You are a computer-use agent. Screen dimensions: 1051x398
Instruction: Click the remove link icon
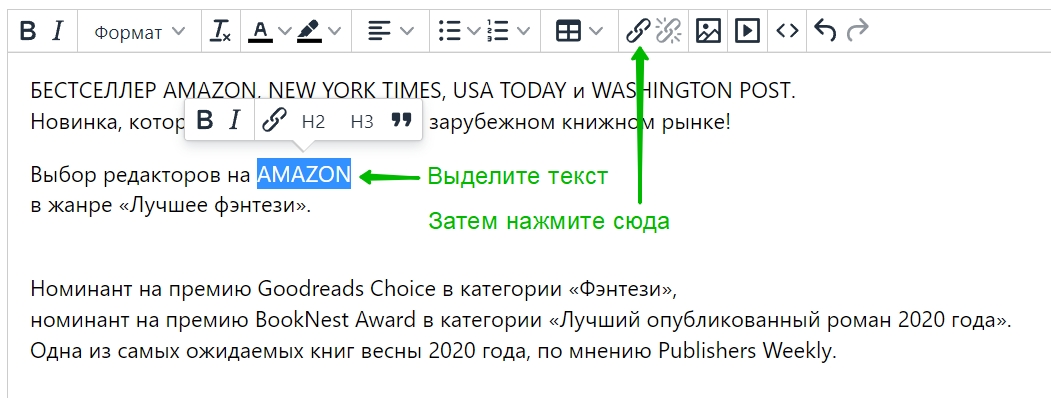[668, 31]
